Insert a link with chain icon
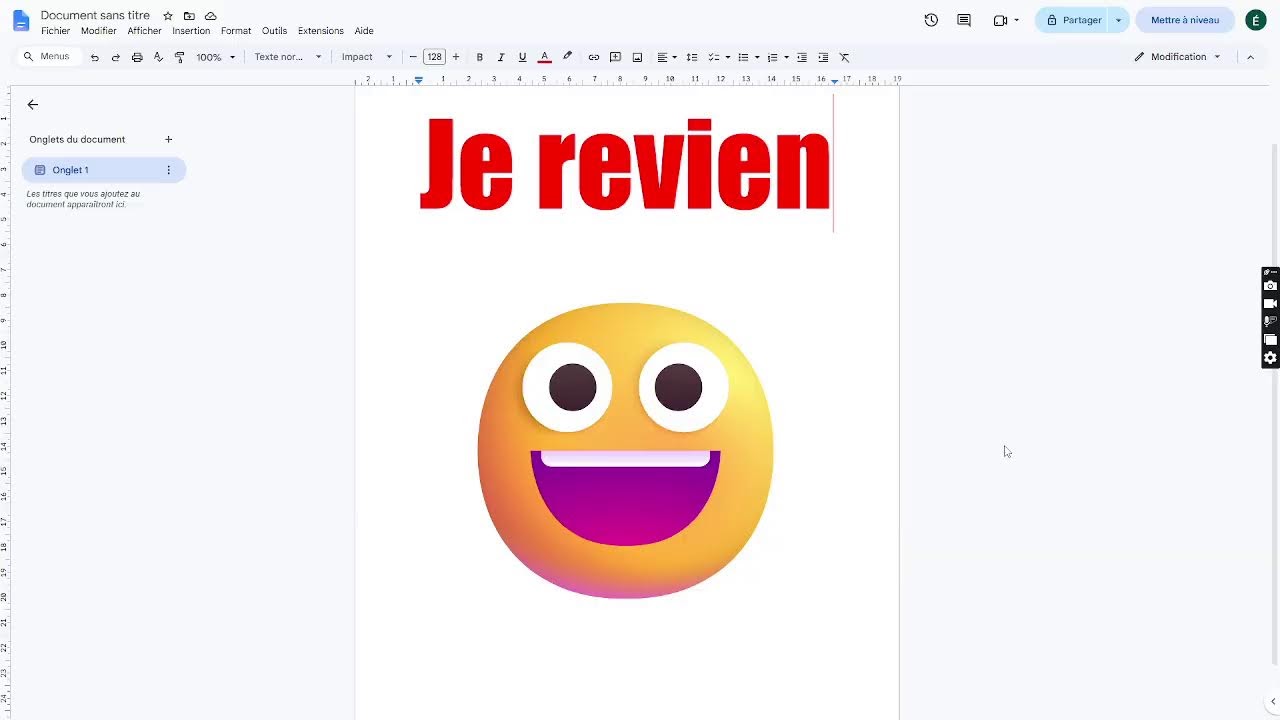The image size is (1280, 720). 594,57
